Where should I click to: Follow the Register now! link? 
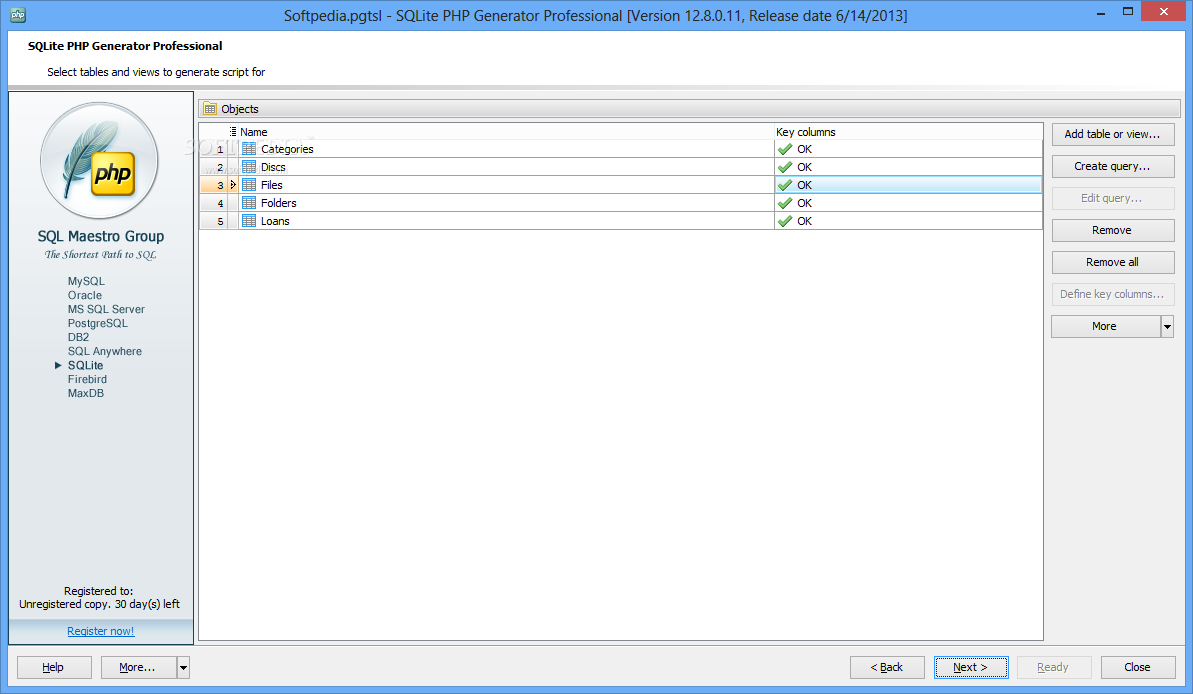tap(100, 631)
